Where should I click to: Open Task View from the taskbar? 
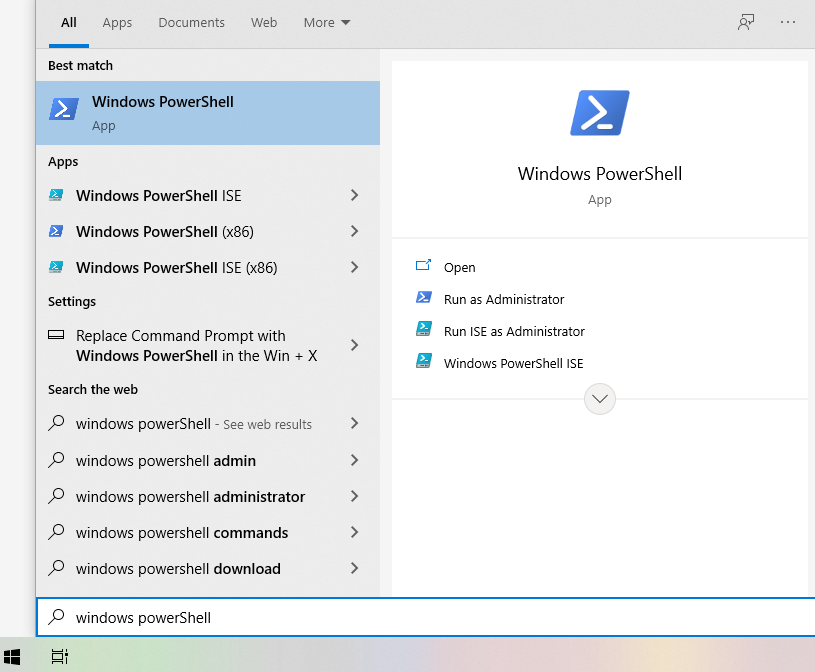tap(60, 656)
